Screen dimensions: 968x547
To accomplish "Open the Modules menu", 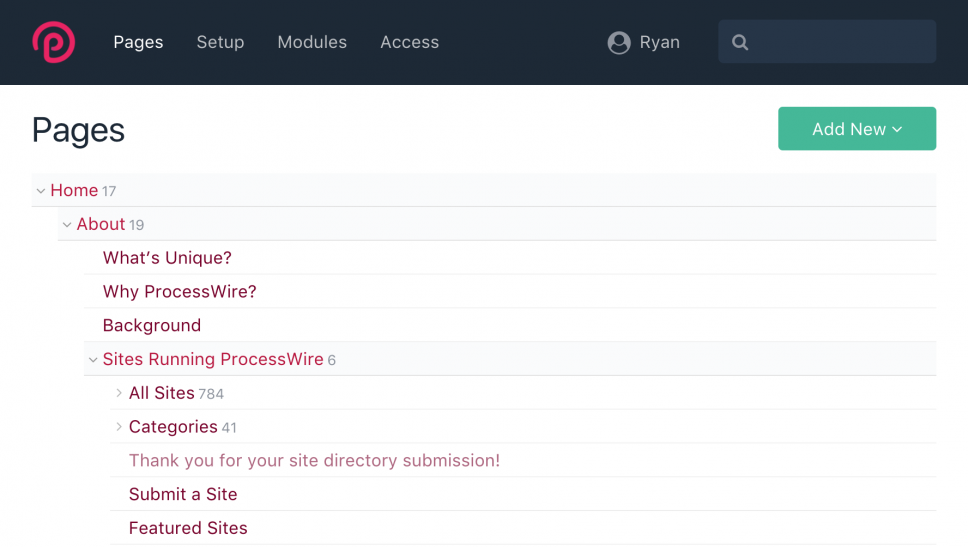I will click(x=312, y=42).
